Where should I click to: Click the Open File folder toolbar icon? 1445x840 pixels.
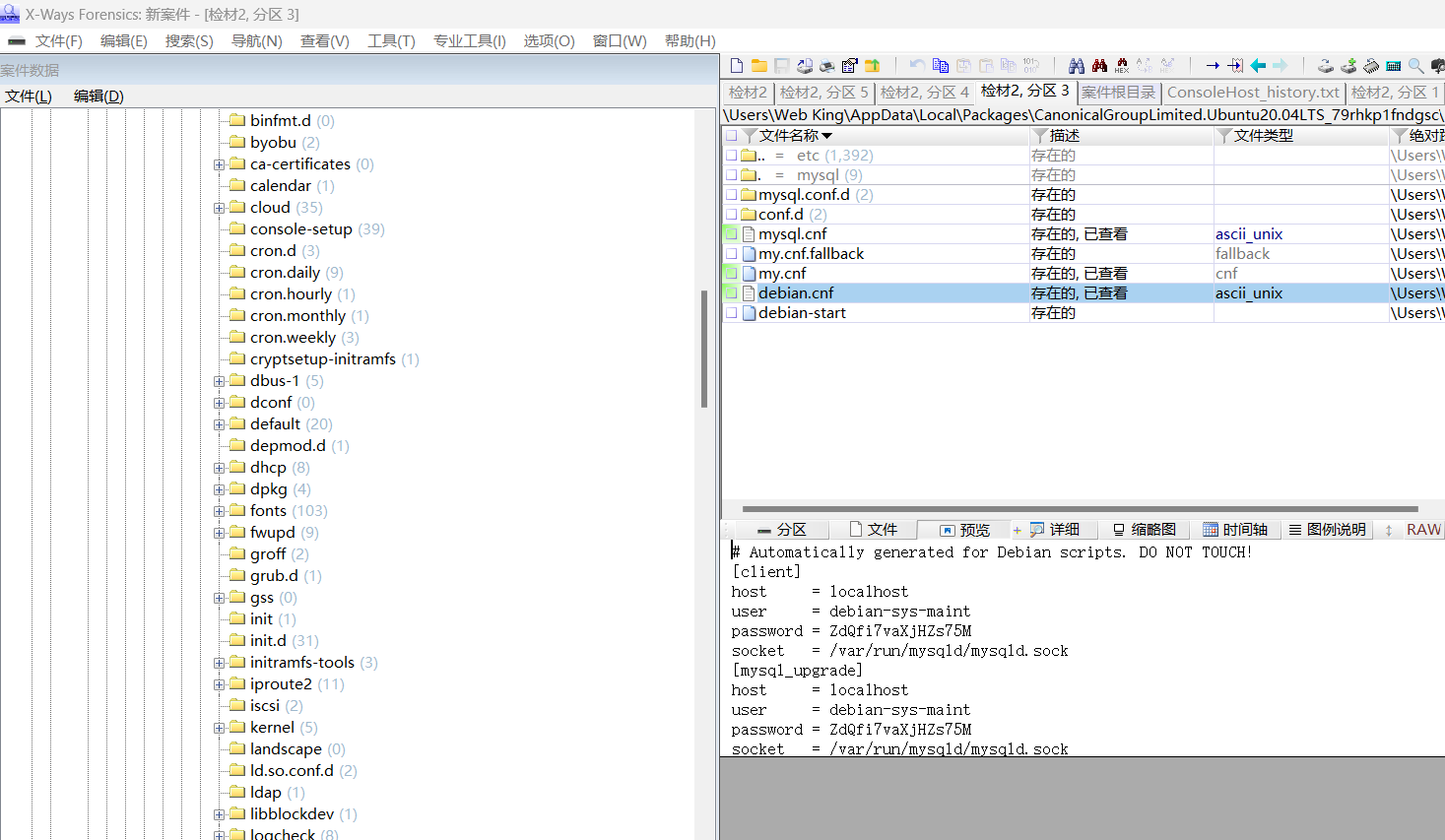tap(759, 66)
